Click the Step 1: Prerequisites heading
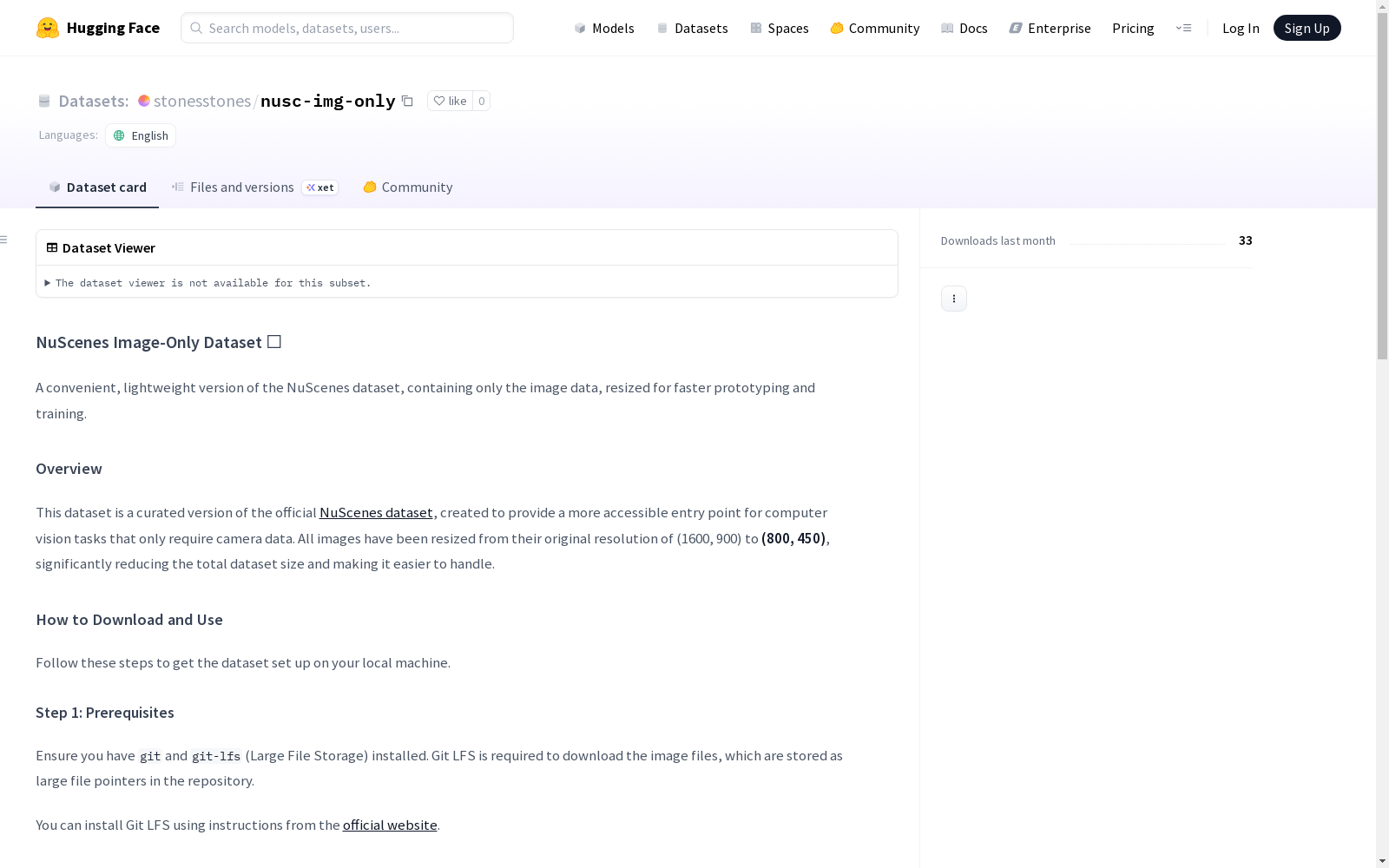Viewport: 1389px width, 868px height. [105, 713]
